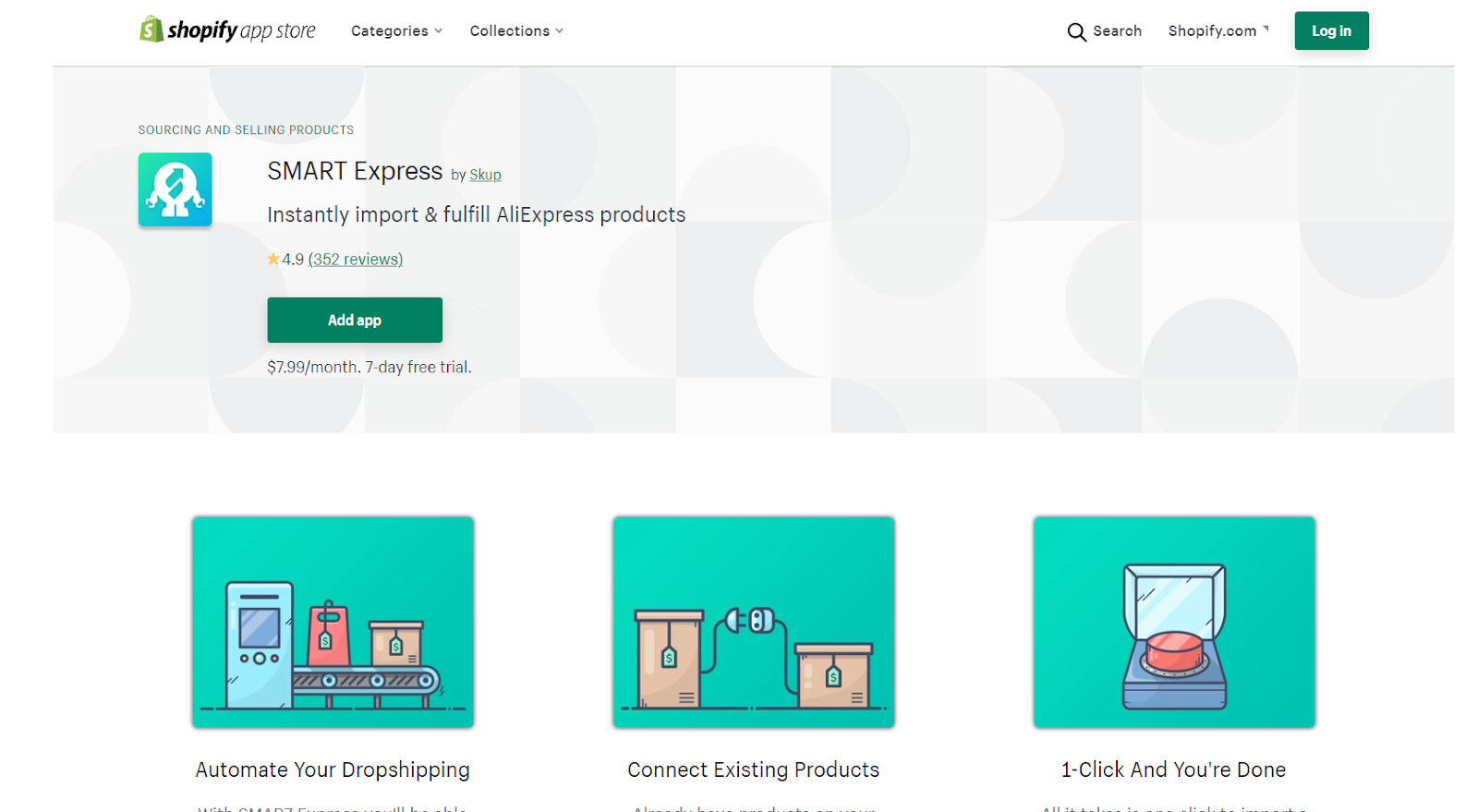Click the yellow star rating icon

tap(273, 260)
